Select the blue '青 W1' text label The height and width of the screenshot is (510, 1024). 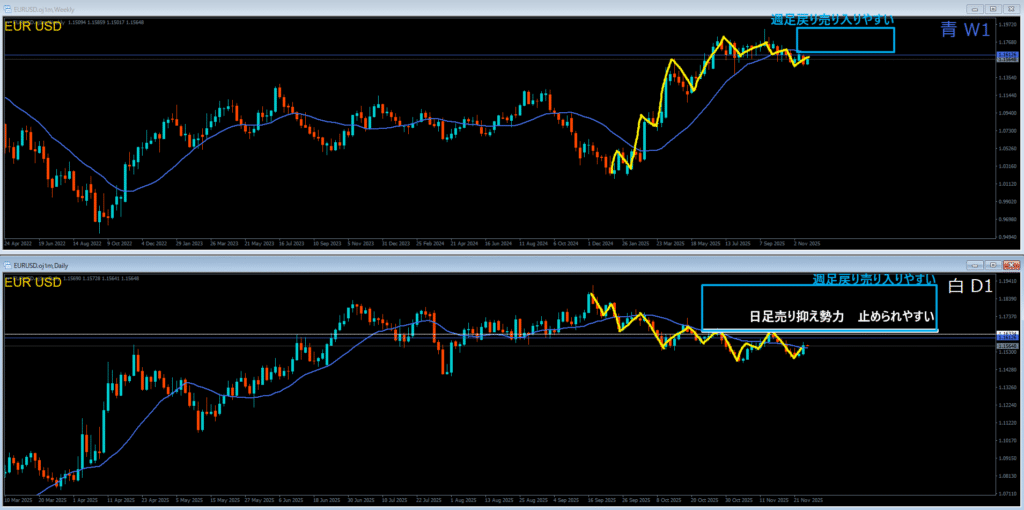[x=965, y=30]
